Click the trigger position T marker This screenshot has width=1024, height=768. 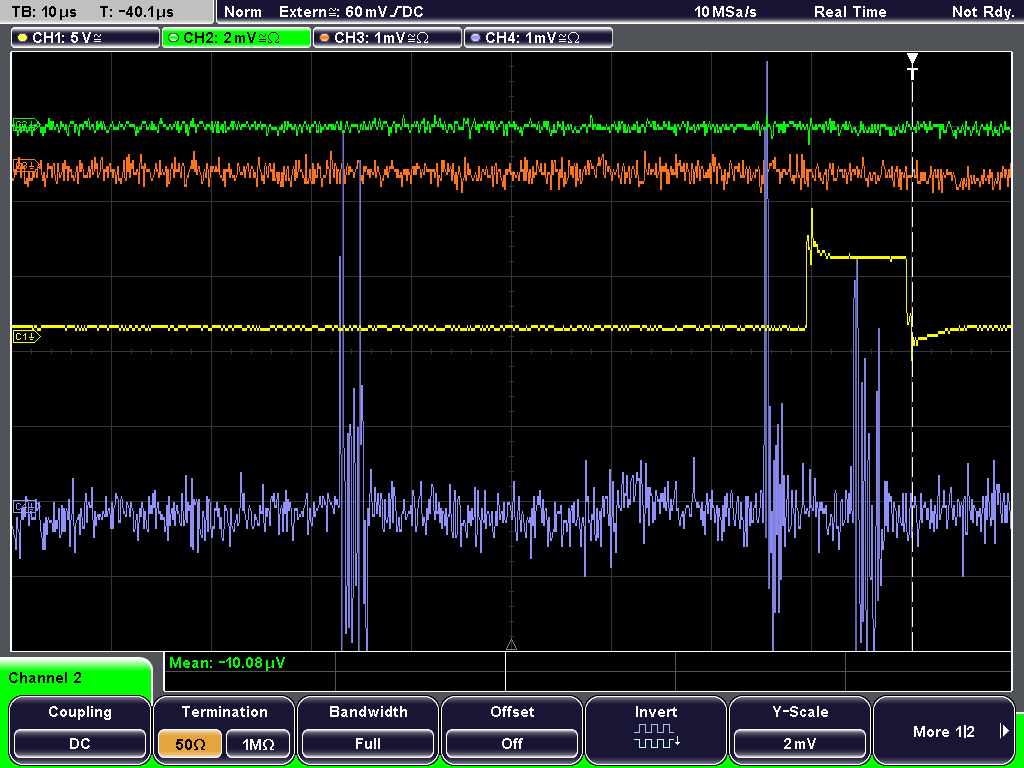point(912,67)
